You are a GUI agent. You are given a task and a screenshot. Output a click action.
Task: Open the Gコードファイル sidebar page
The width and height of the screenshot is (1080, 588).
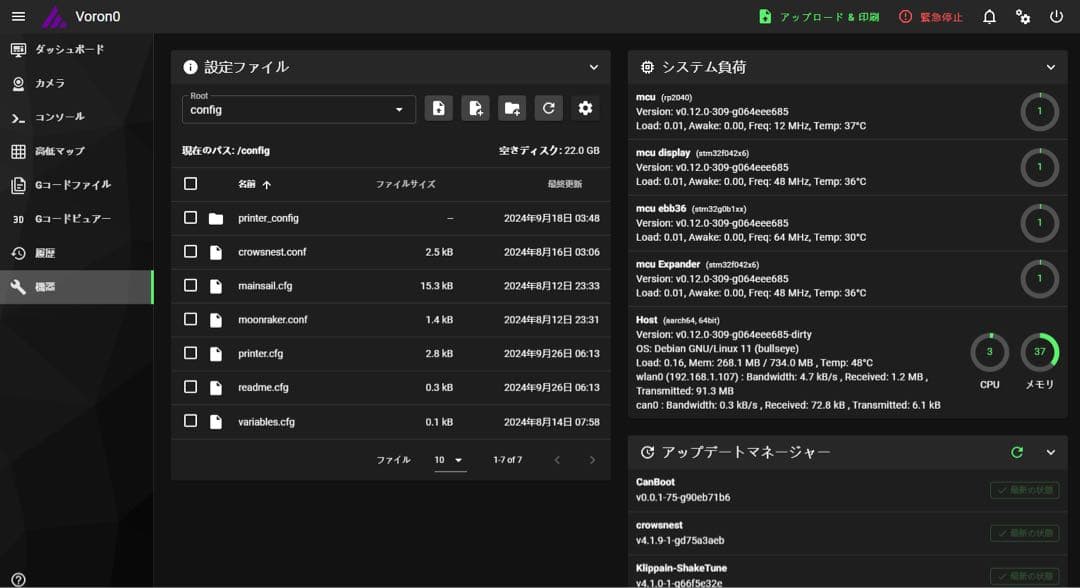(x=72, y=185)
